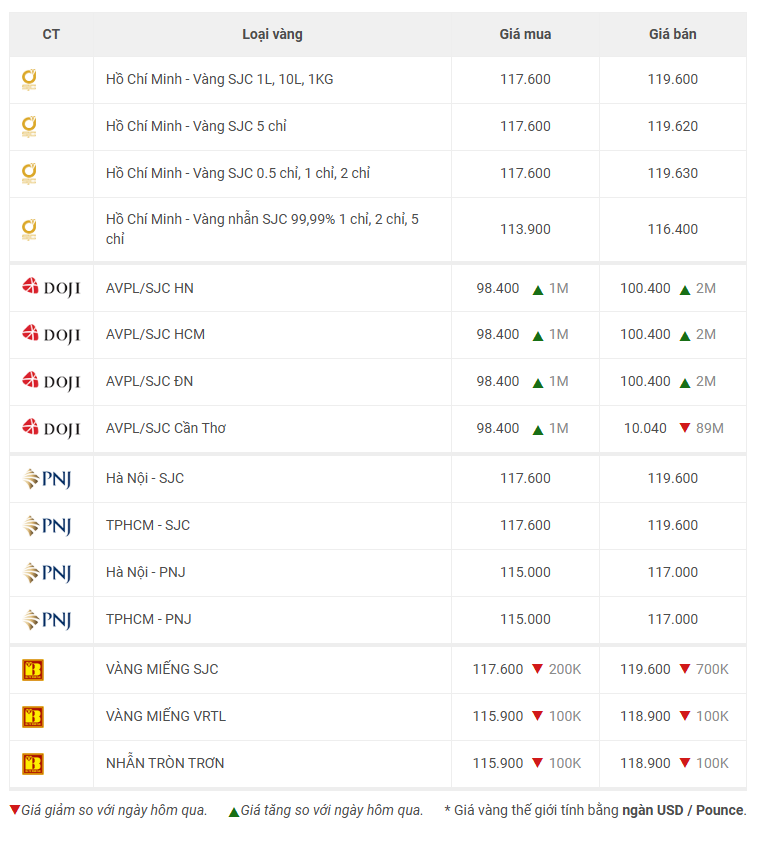The height and width of the screenshot is (842, 758).
Task: Click the PNJ logo beside Hà Nội - SJC
Action: click(47, 478)
